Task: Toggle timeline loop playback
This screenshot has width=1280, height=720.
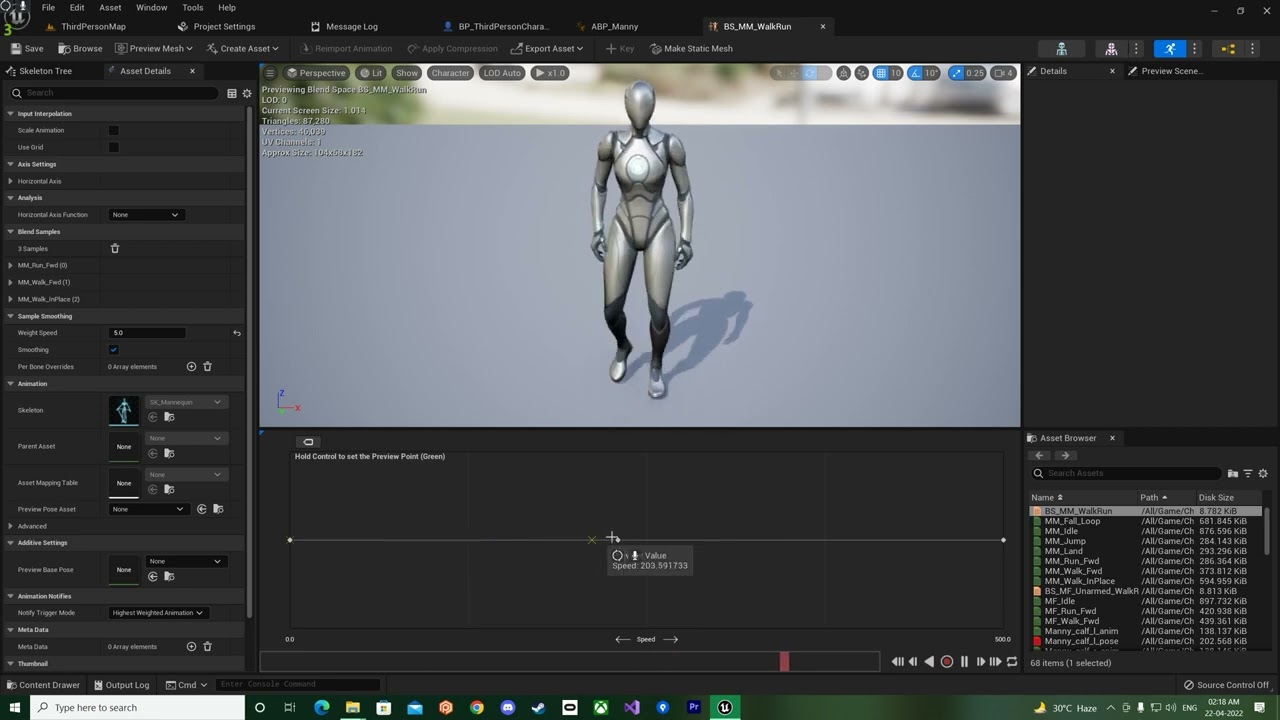Action: pyautogui.click(x=1012, y=662)
